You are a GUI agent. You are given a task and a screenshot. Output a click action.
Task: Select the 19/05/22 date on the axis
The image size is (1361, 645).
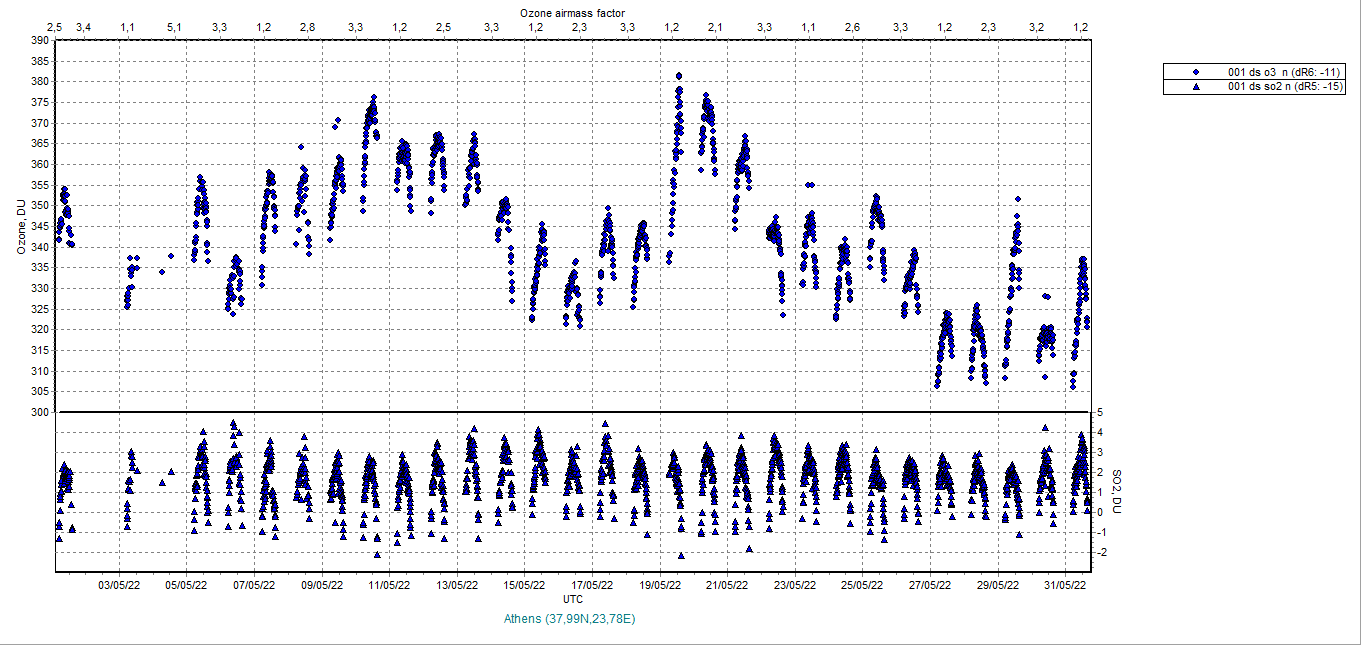[660, 585]
